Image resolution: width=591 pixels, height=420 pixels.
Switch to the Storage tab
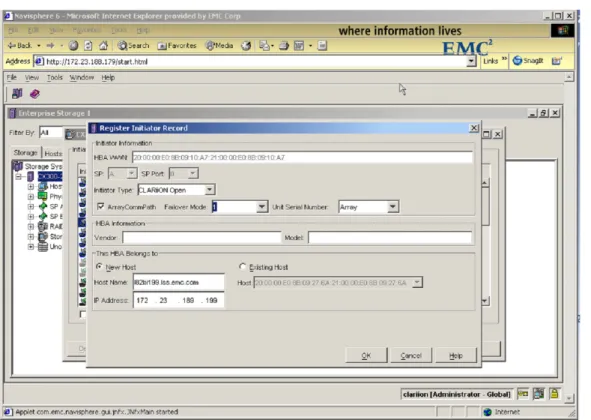25,153
